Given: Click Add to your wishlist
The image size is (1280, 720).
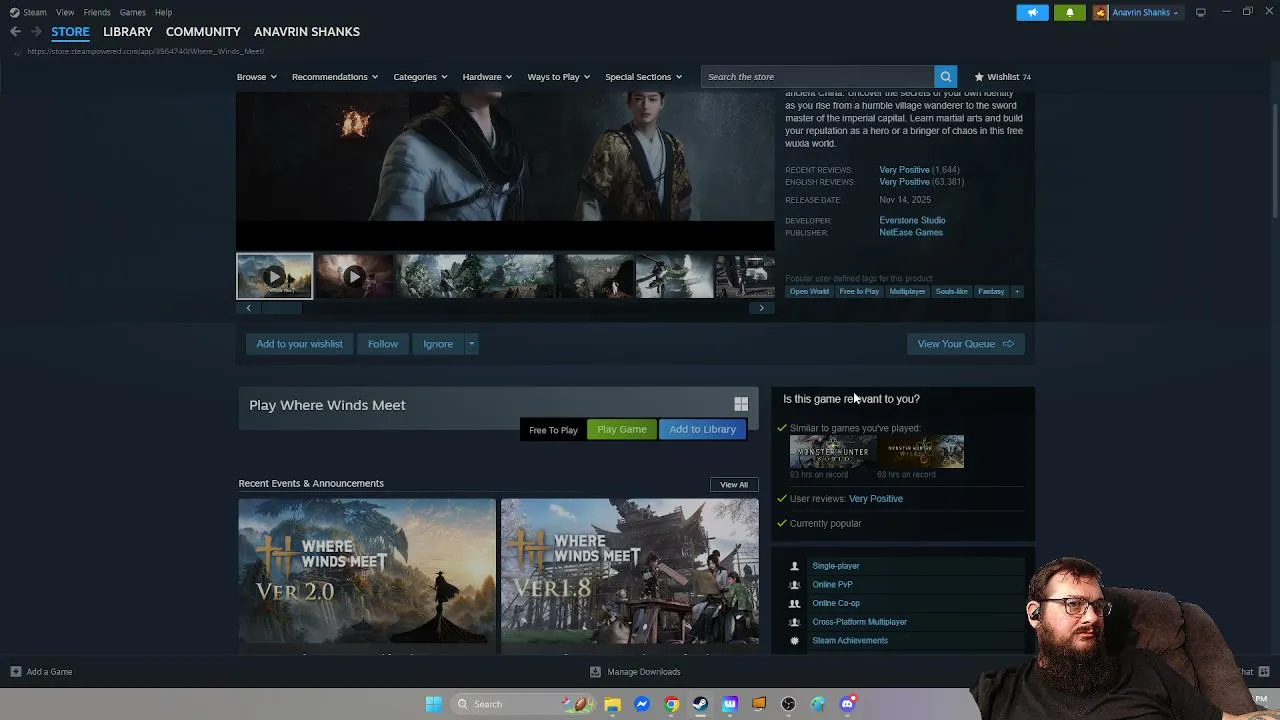Looking at the screenshot, I should (299, 344).
